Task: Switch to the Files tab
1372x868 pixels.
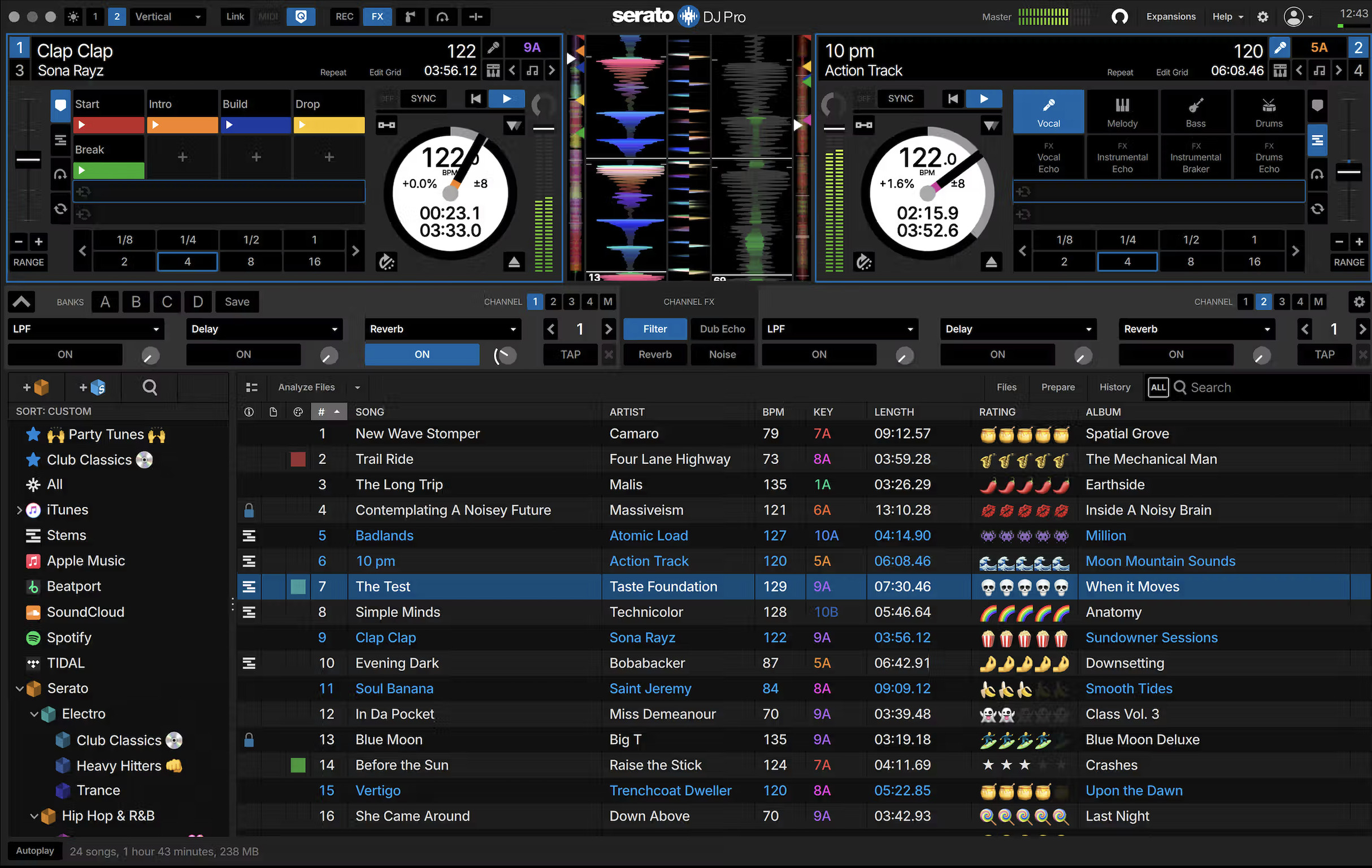Action: pyautogui.click(x=1006, y=388)
